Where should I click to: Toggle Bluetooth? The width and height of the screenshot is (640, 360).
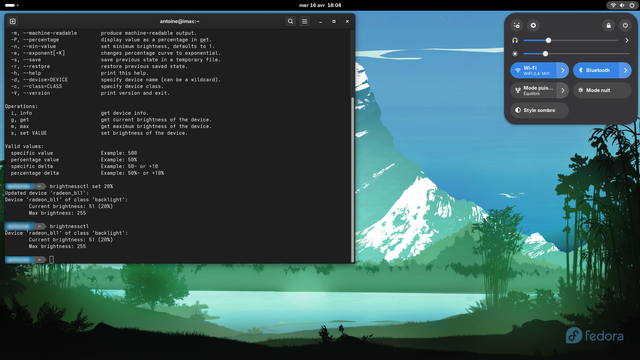[x=596, y=70]
